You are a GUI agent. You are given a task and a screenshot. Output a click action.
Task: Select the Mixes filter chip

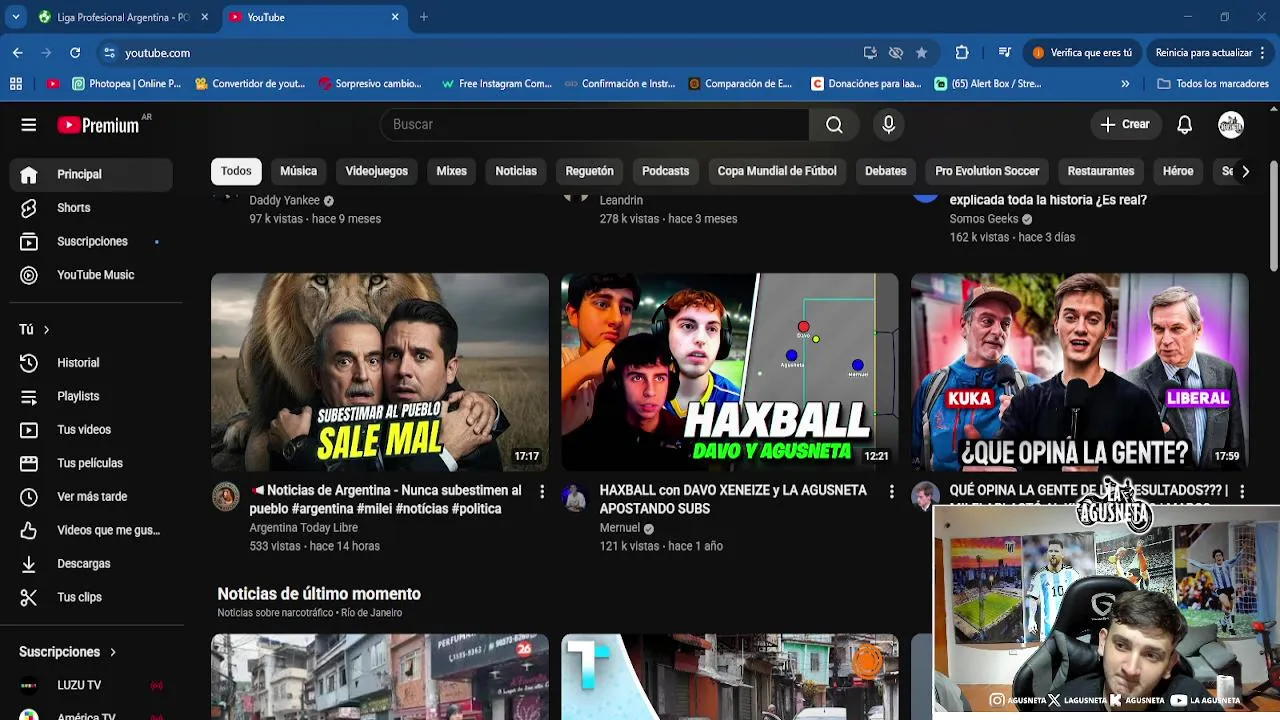(451, 171)
